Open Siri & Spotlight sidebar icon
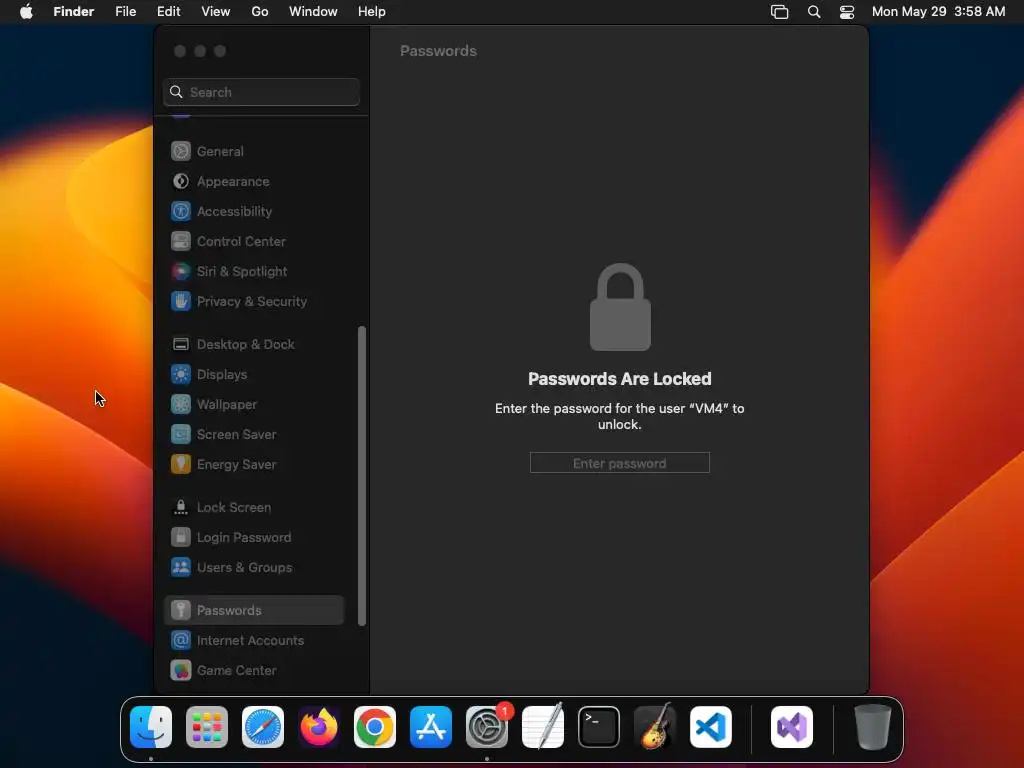The height and width of the screenshot is (768, 1024). tap(181, 271)
